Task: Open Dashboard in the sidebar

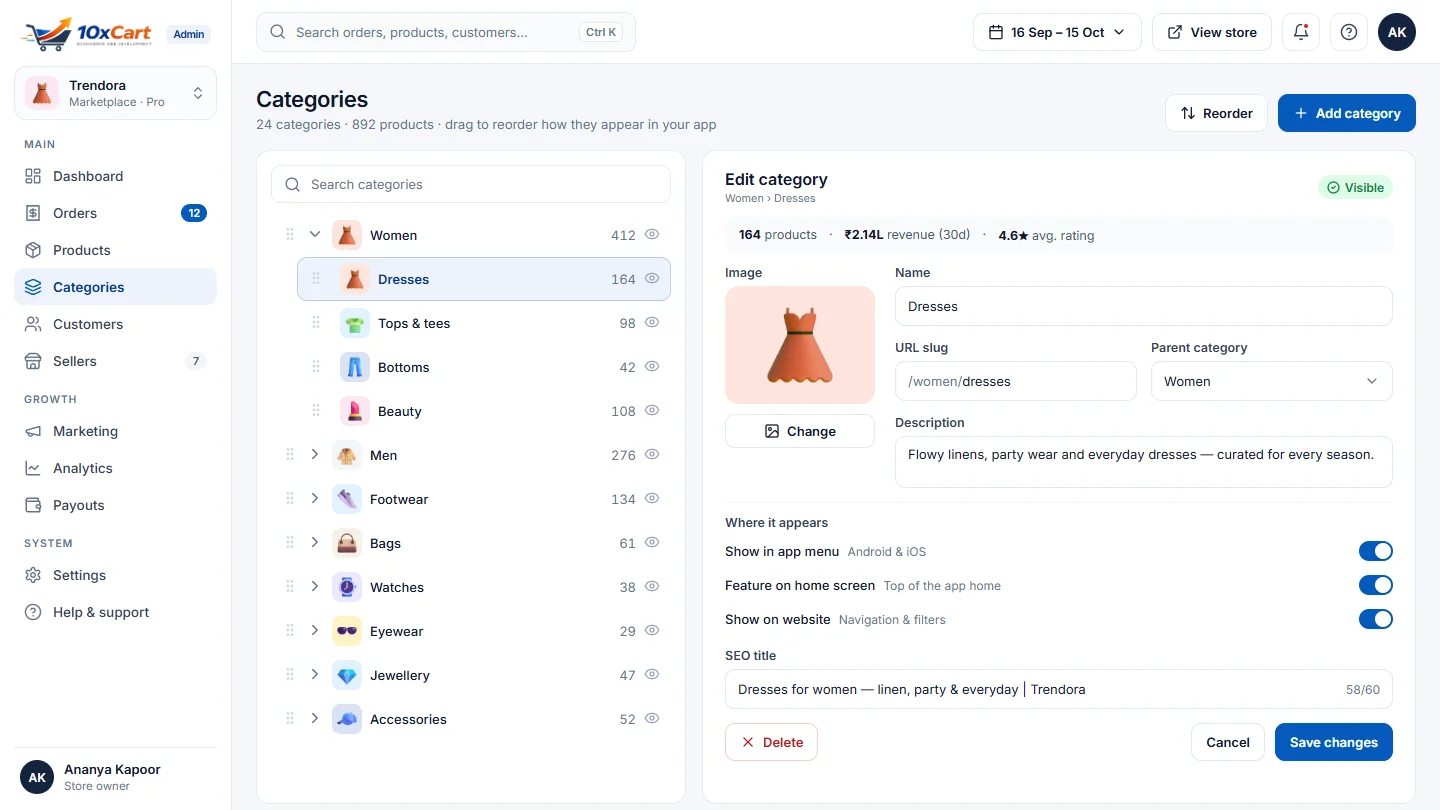Action: [115, 176]
